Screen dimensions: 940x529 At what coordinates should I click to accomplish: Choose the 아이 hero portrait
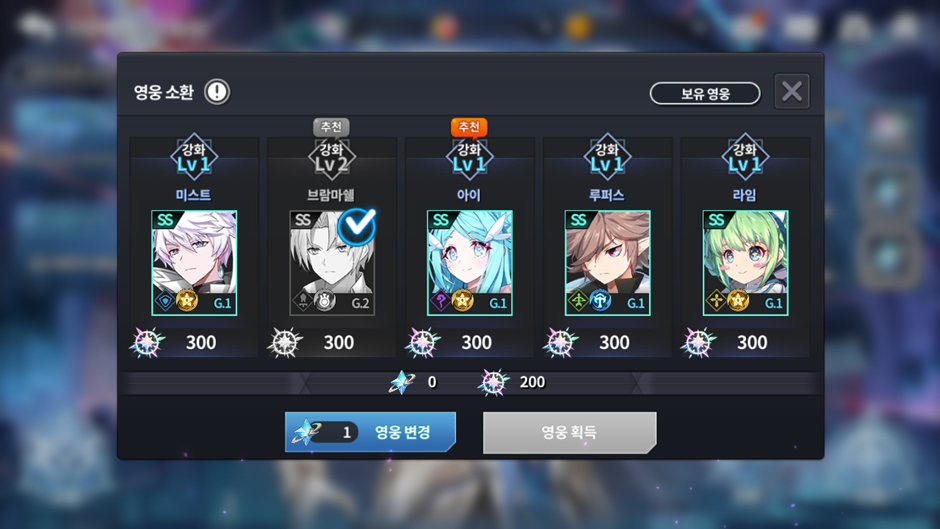tap(469, 263)
